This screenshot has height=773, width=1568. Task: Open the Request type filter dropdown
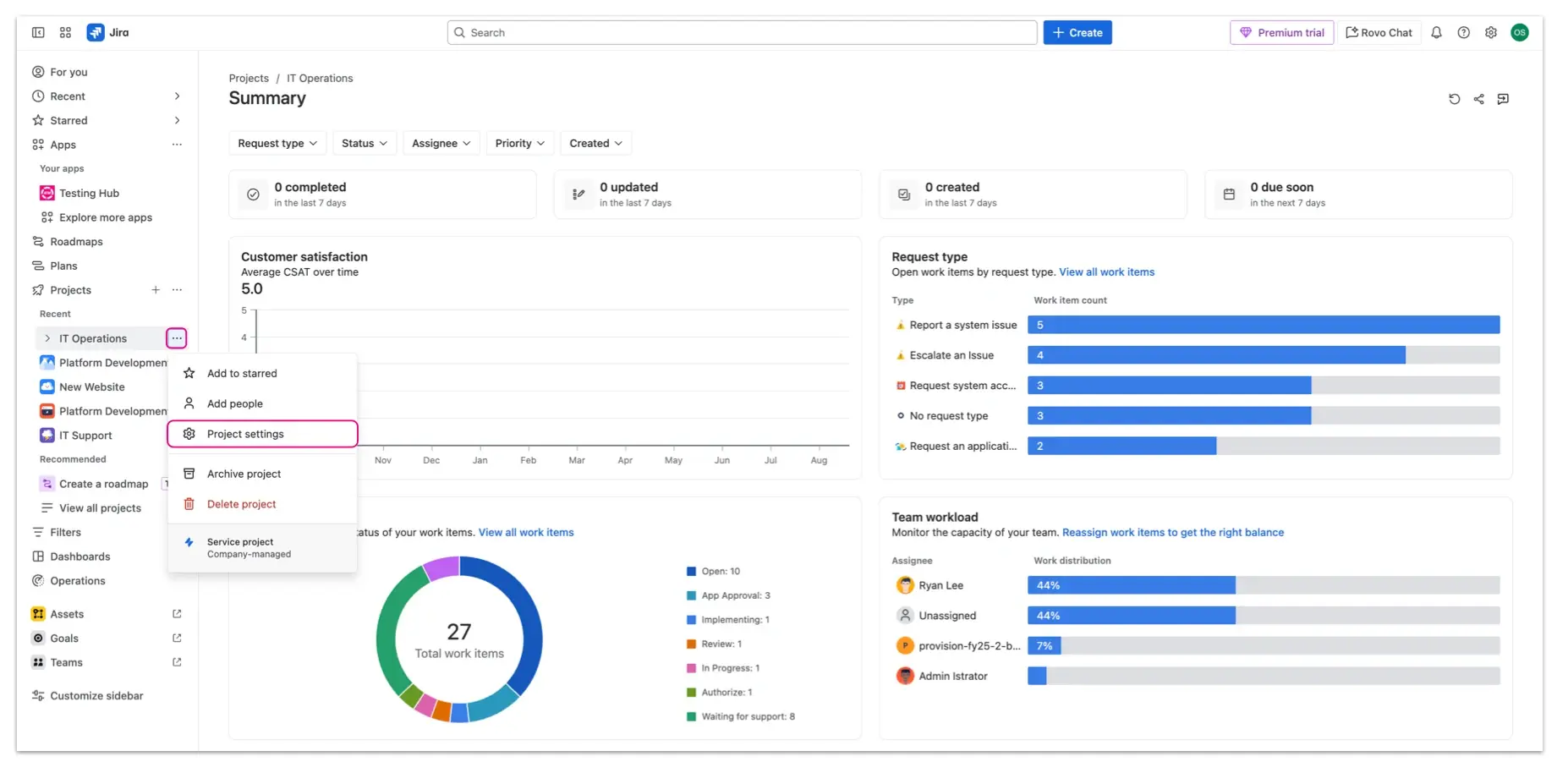tap(277, 143)
